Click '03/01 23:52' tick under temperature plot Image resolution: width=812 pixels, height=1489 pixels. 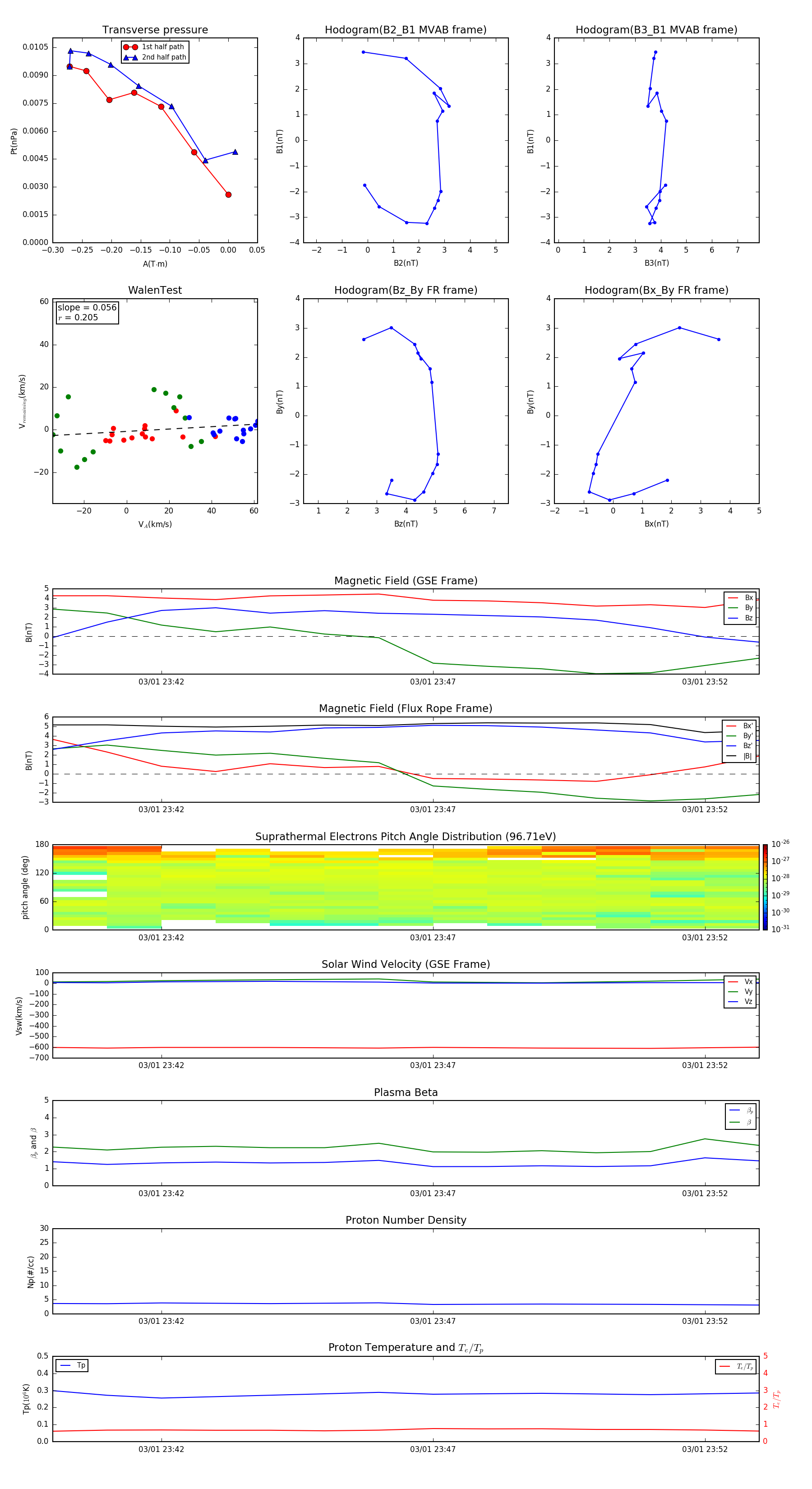(705, 1449)
